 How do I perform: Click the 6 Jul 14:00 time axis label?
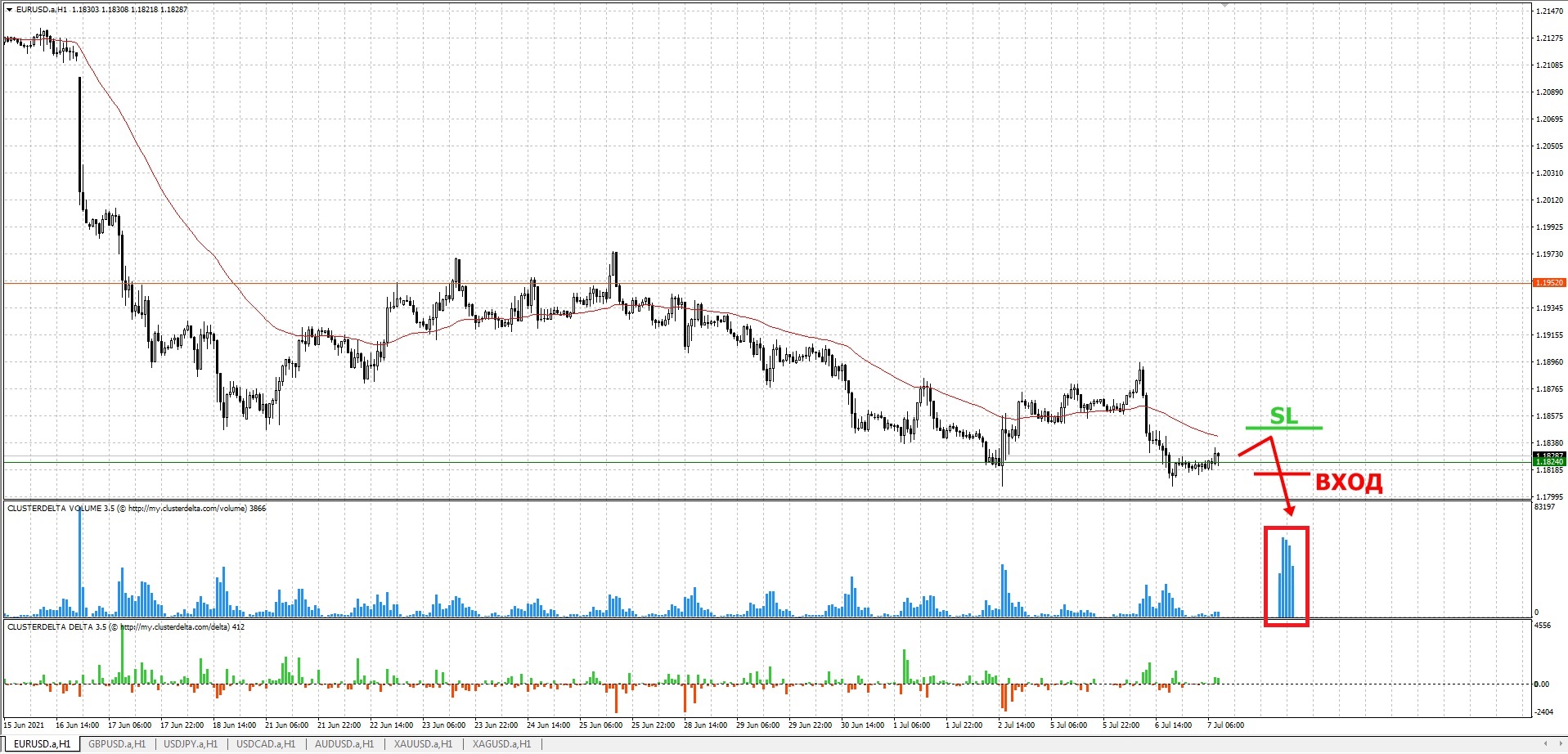1174,725
